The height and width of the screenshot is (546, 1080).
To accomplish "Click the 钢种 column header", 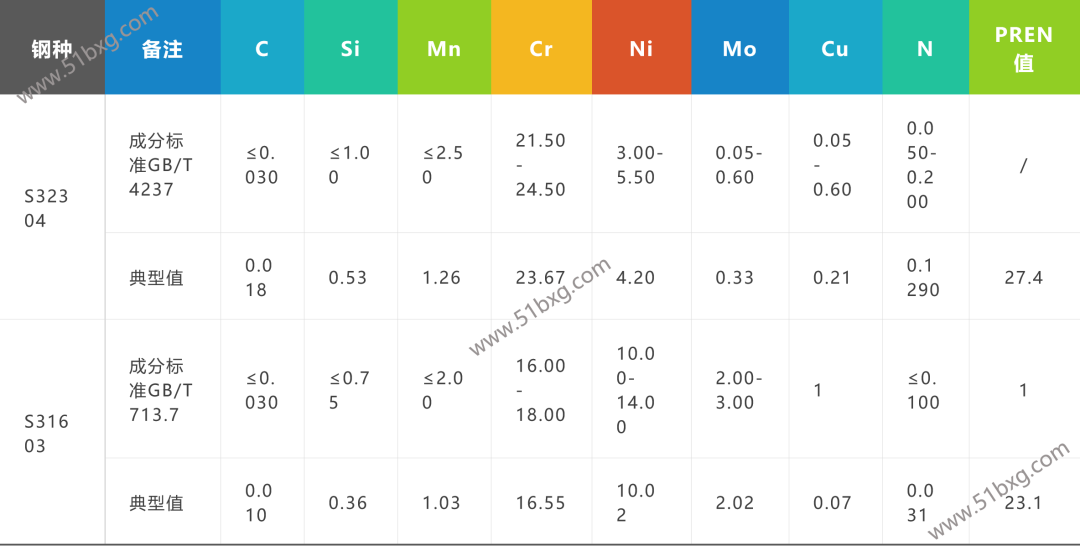I will tap(52, 47).
